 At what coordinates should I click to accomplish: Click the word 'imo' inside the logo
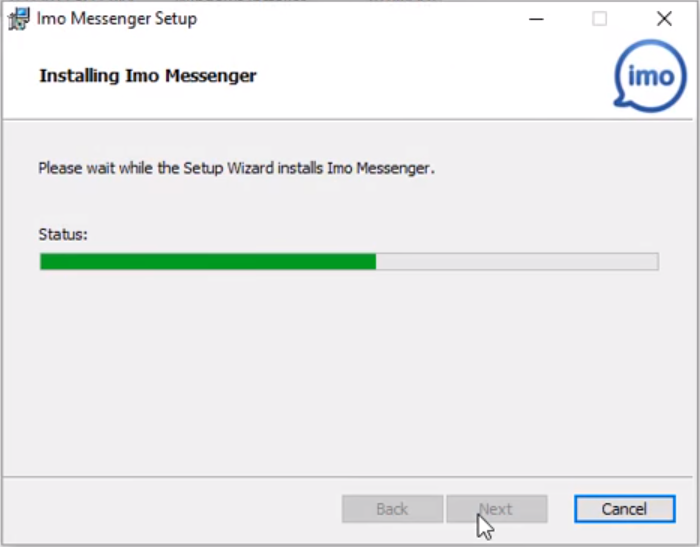(x=651, y=76)
